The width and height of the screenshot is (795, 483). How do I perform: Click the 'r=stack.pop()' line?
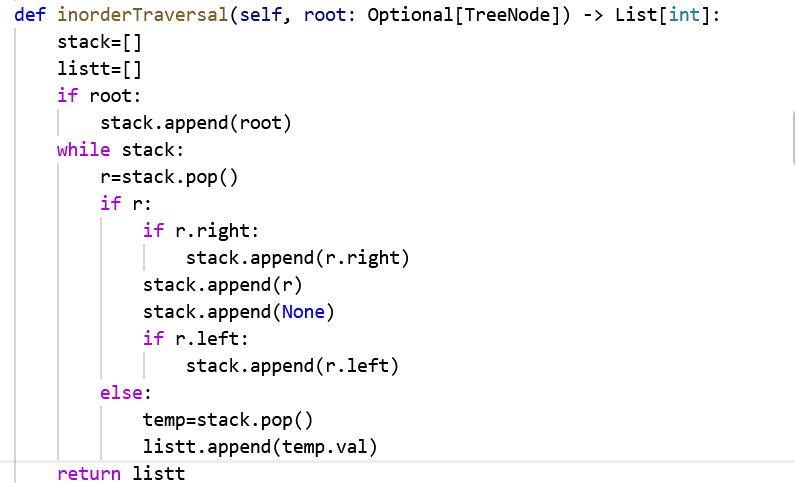(x=169, y=177)
